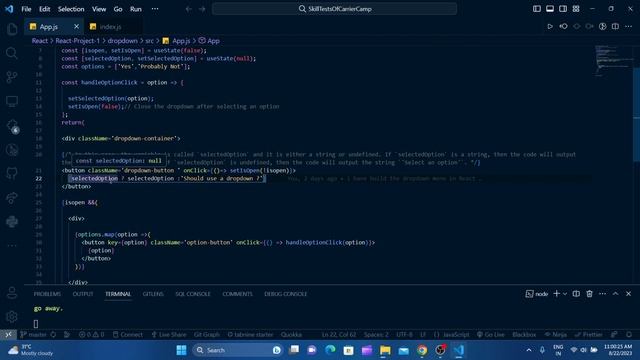This screenshot has height=360, width=640.
Task: Open the Manage gear in activity bar
Action: point(12,316)
